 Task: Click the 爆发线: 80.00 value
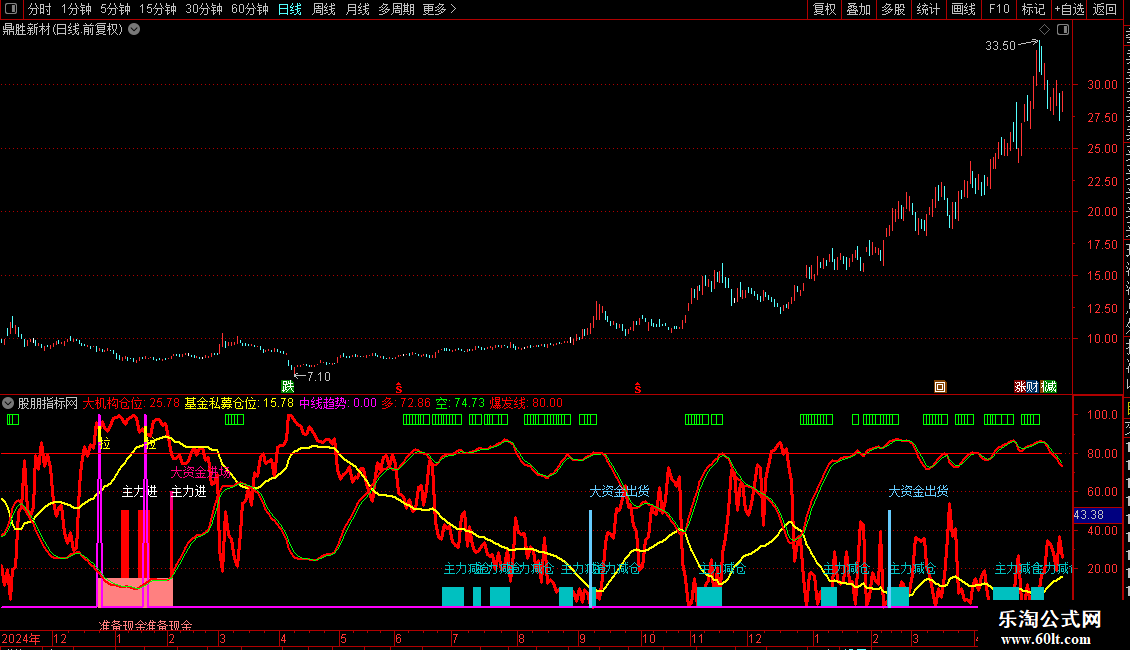526,403
